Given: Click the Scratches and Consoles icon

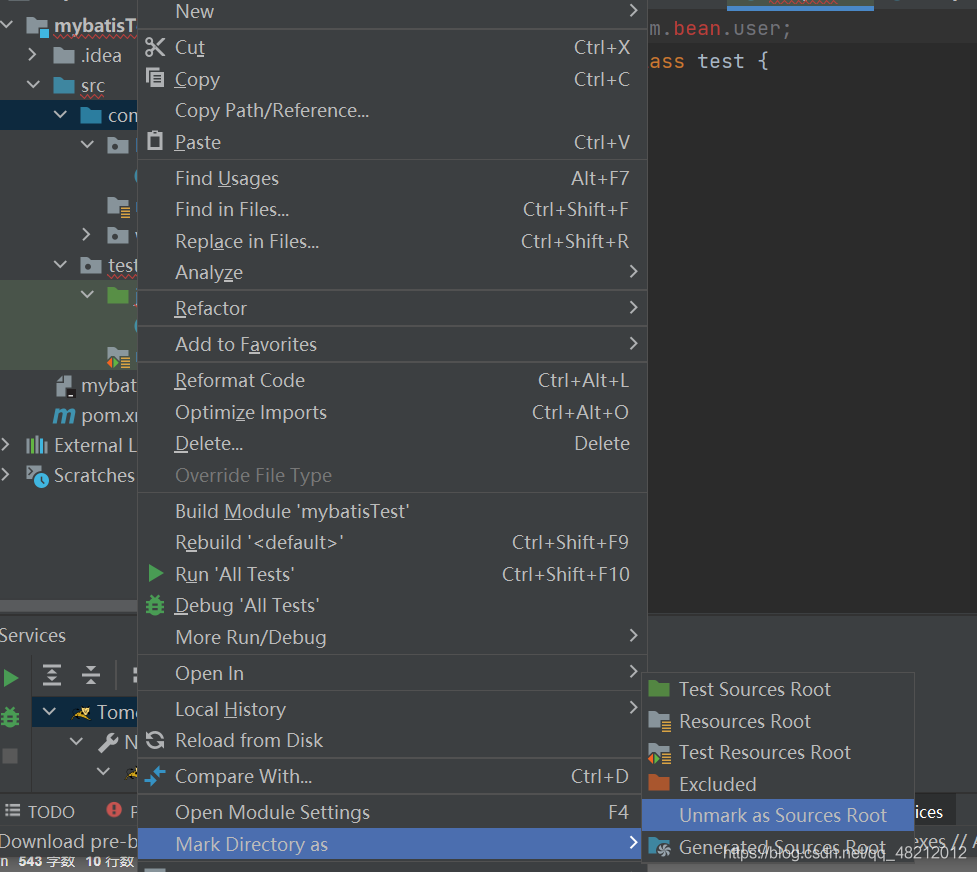Looking at the screenshot, I should pyautogui.click(x=37, y=476).
